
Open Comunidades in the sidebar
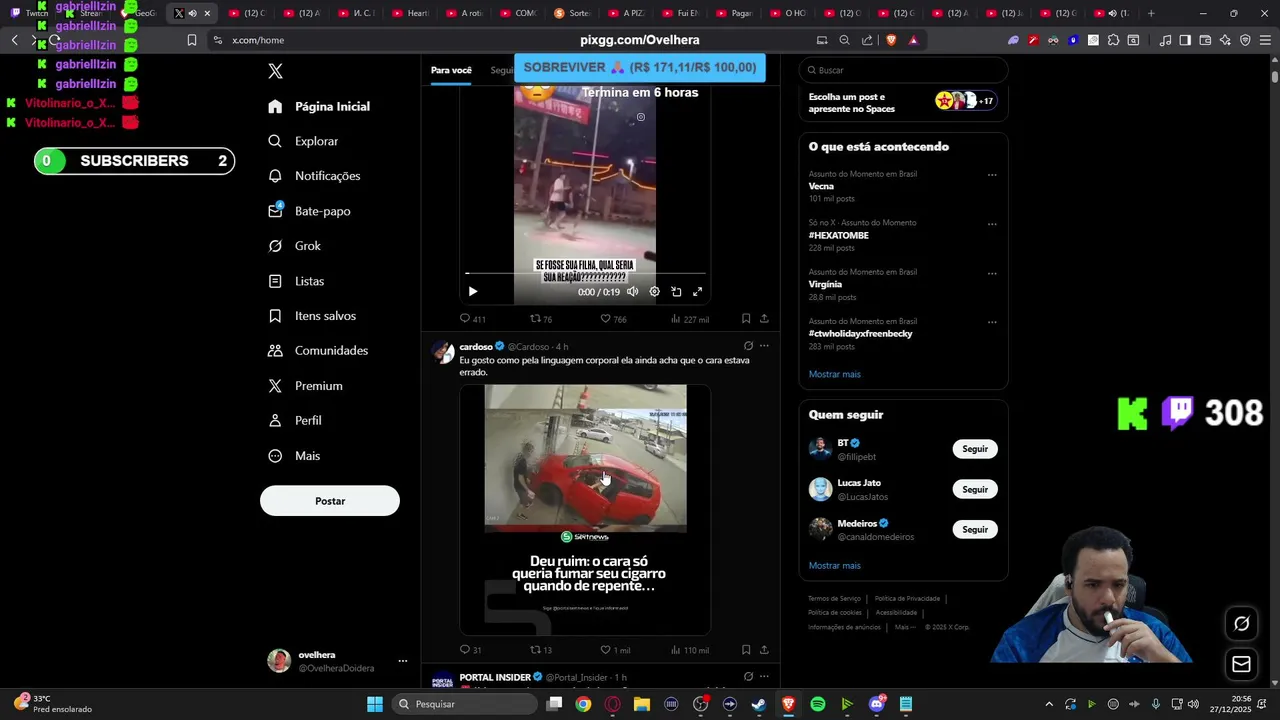318,351
